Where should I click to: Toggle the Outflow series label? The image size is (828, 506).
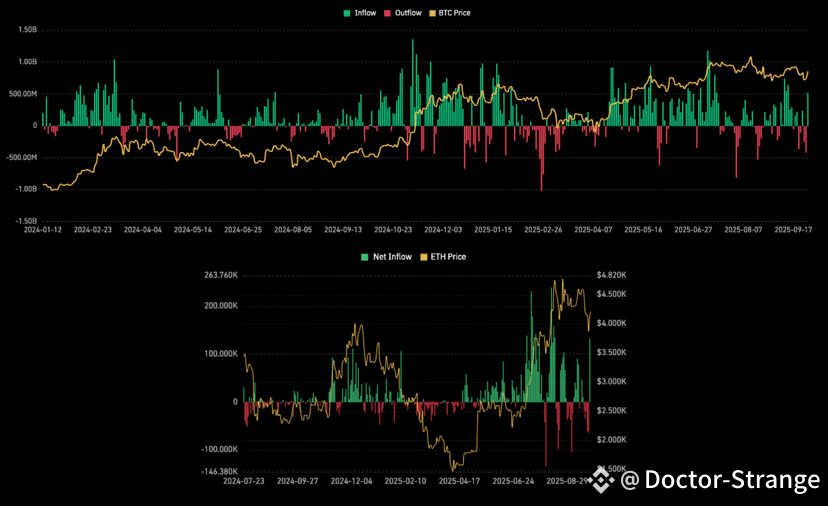408,13
